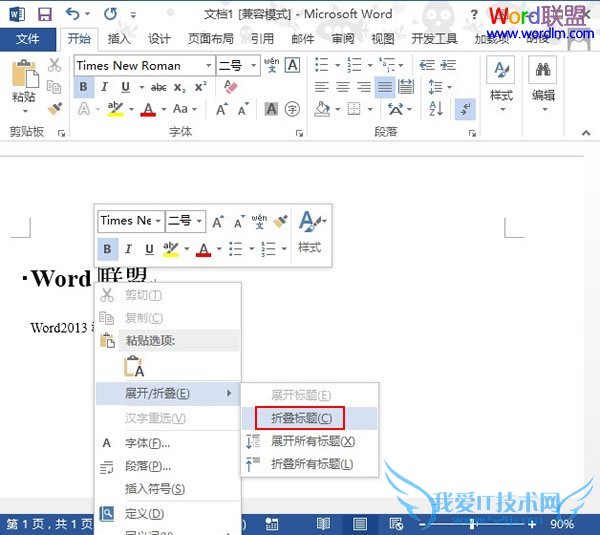
Task: Switch to the 页面布局 tab
Action: point(211,39)
